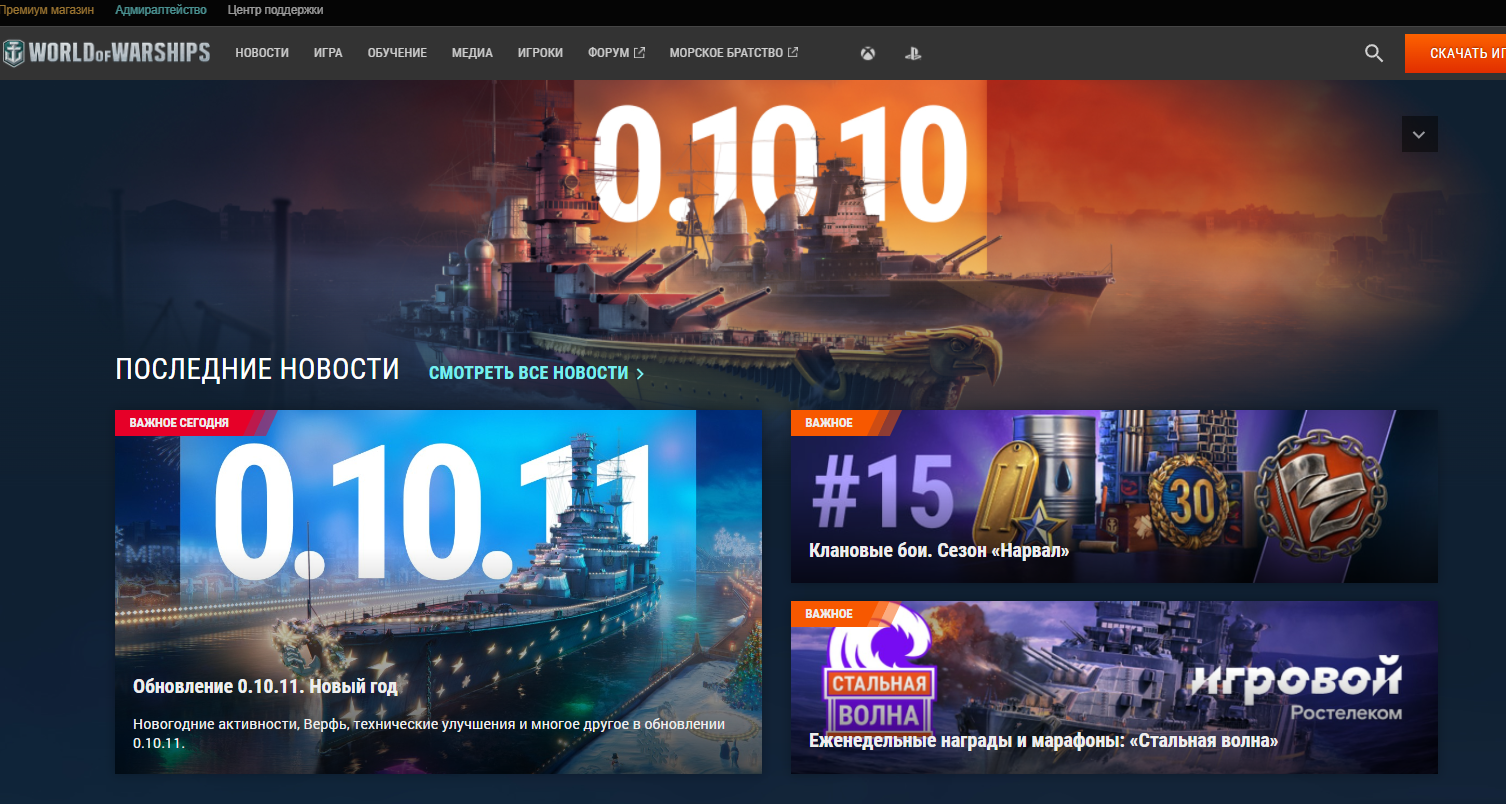Click external-link icon next to ФОРУМ
The image size is (1506, 804).
639,53
